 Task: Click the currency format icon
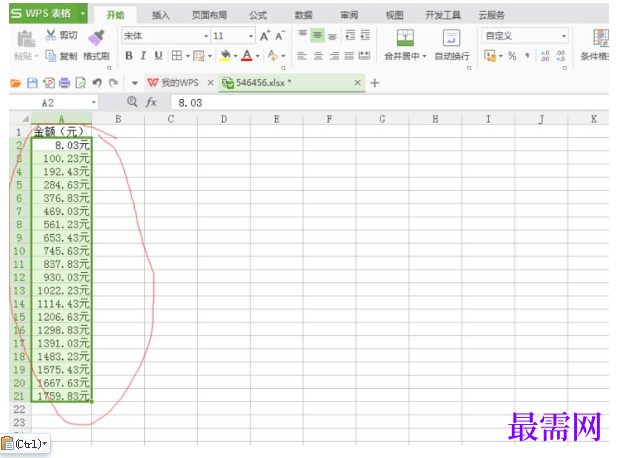[490, 56]
